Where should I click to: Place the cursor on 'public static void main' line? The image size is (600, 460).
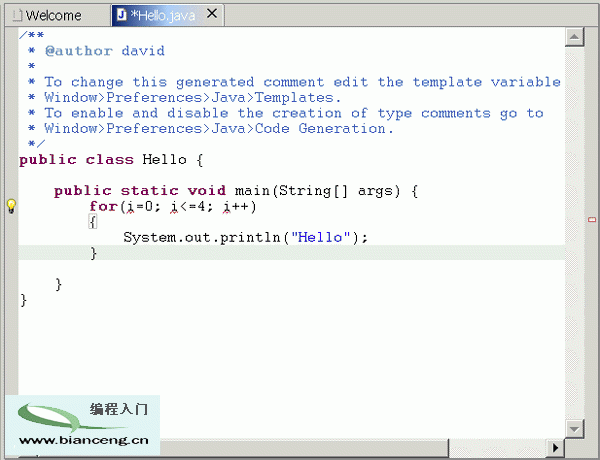pos(235,191)
